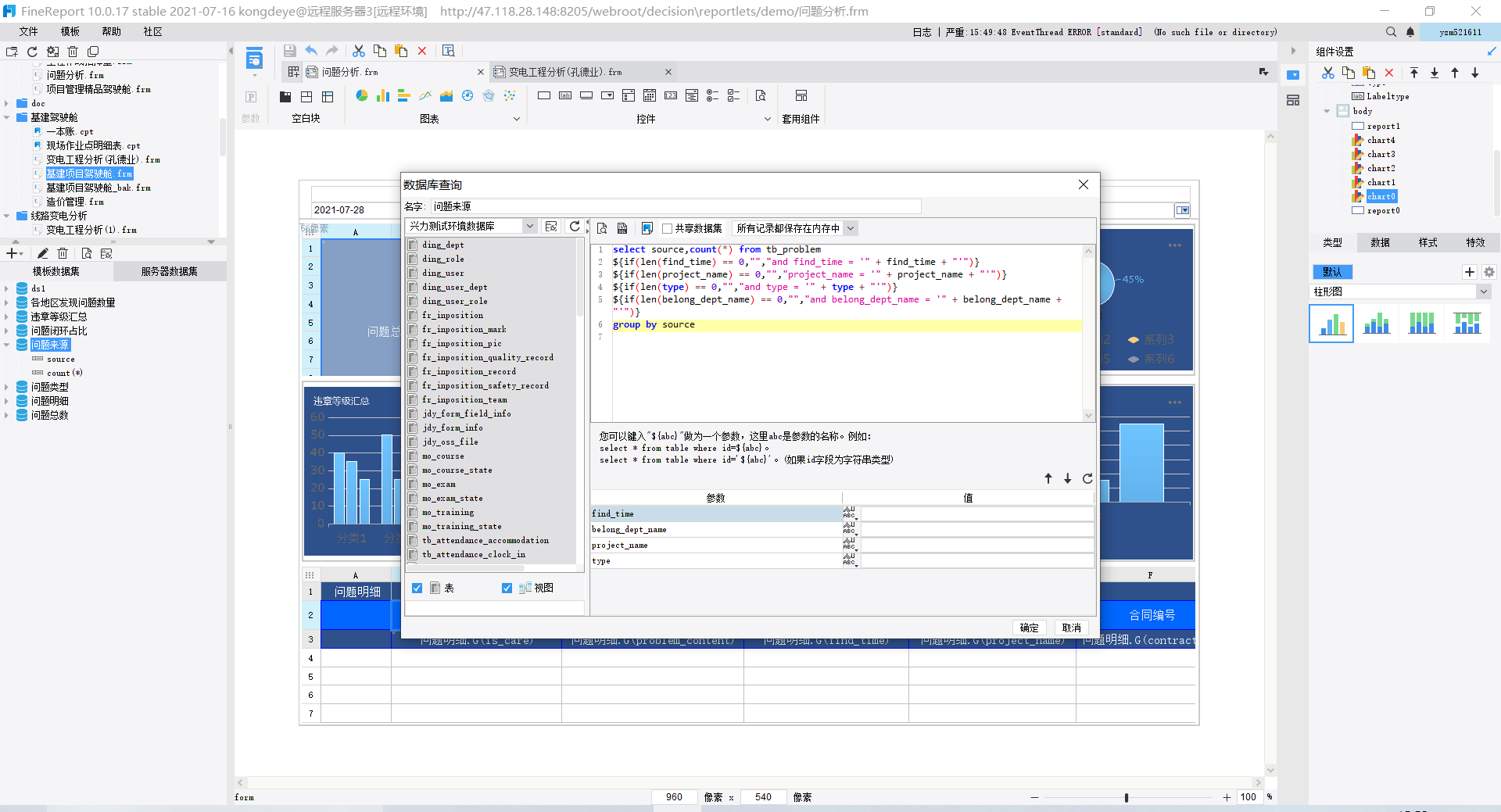Close the 数据库查询 dialog
This screenshot has height=812, width=1501.
point(1084,184)
